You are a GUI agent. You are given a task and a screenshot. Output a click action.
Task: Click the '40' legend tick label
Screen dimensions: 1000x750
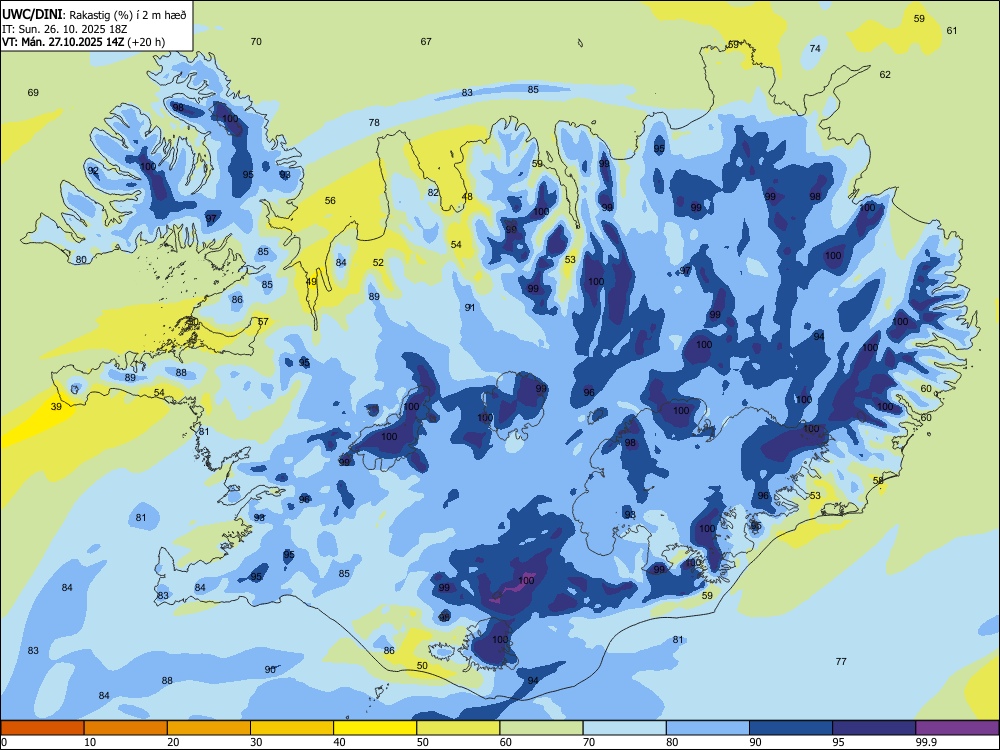tap(339, 742)
